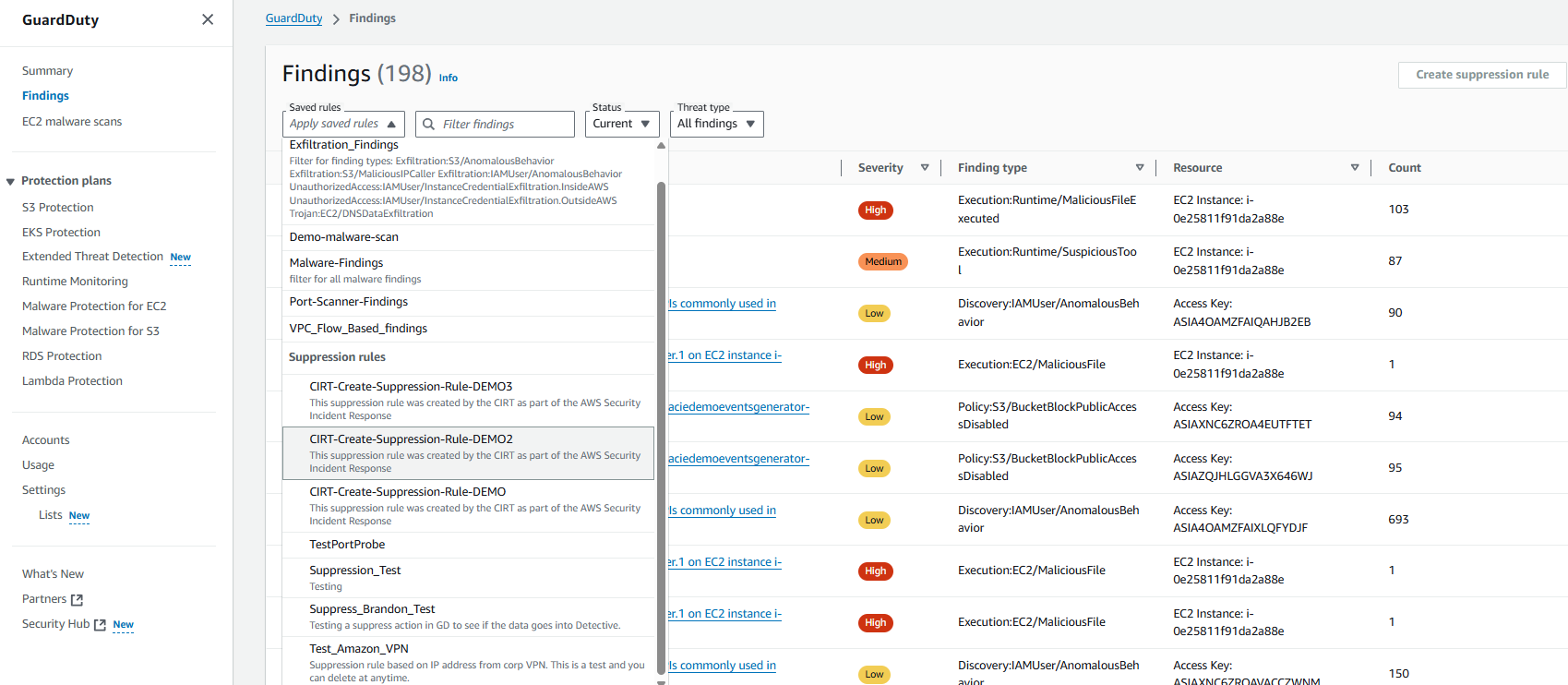1568x685 pixels.
Task: Click the magnifier icon in Filter findings
Action: pyautogui.click(x=428, y=124)
